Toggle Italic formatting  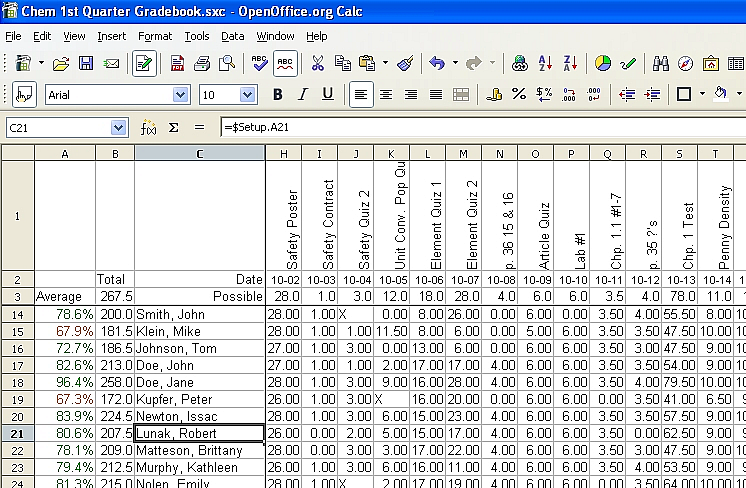pyautogui.click(x=302, y=95)
